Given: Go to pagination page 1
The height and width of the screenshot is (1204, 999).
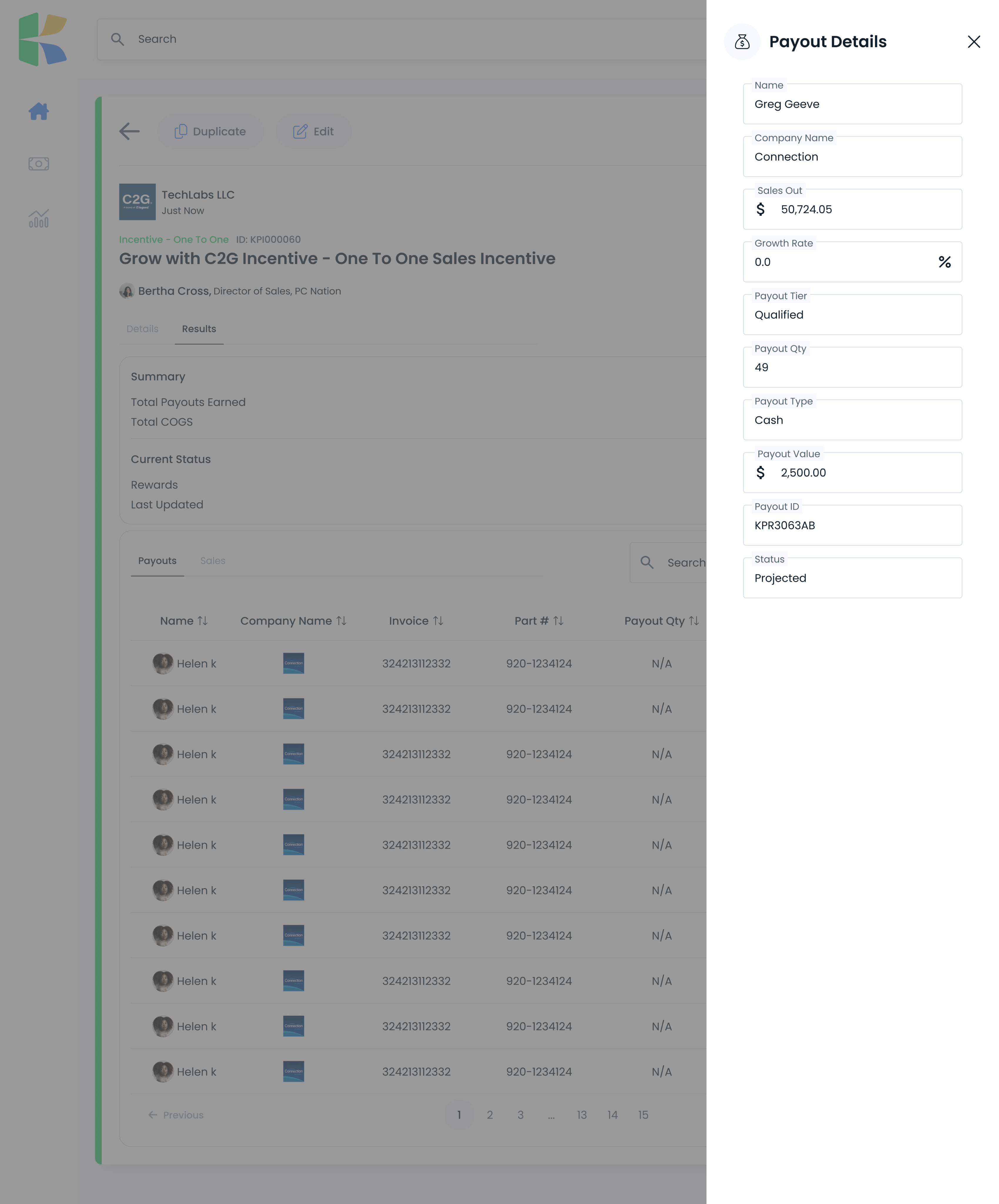Looking at the screenshot, I should pos(459,1115).
